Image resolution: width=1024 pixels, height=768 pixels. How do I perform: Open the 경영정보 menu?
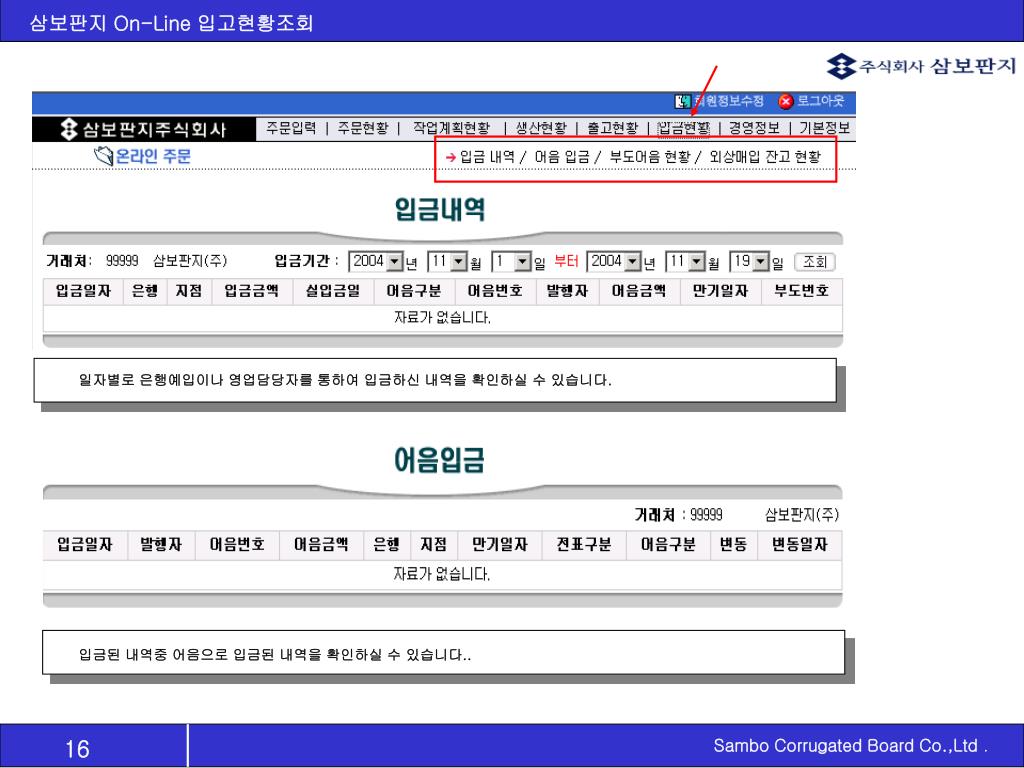[754, 128]
